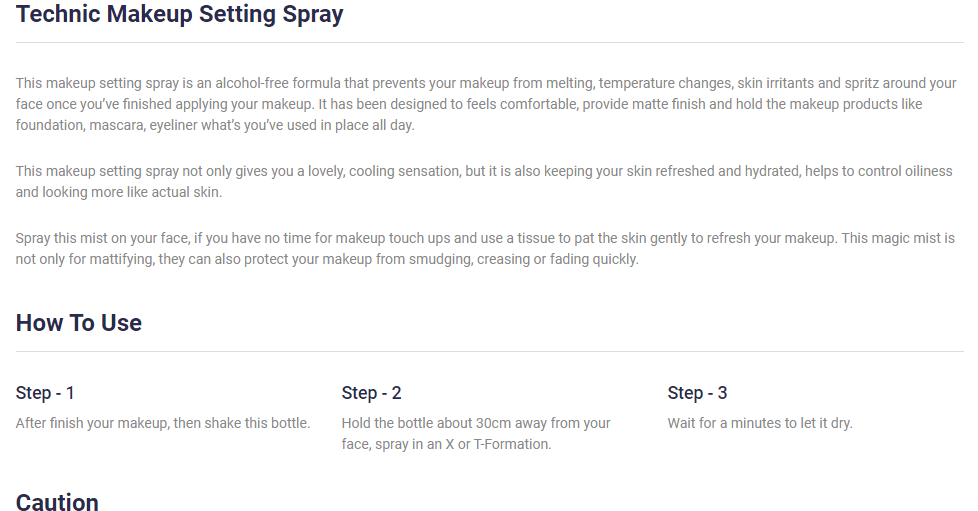Click the Step - 2 heading
The width and height of the screenshot is (978, 511).
(371, 393)
